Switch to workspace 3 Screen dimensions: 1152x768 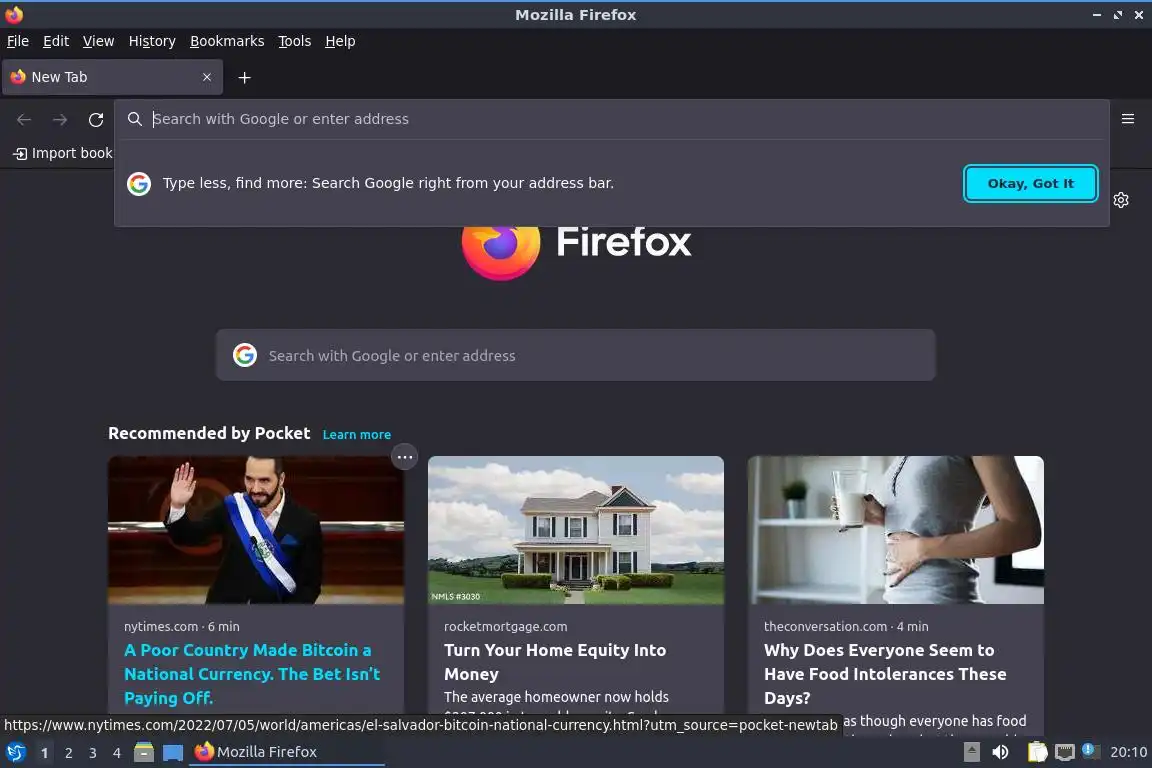tap(93, 753)
